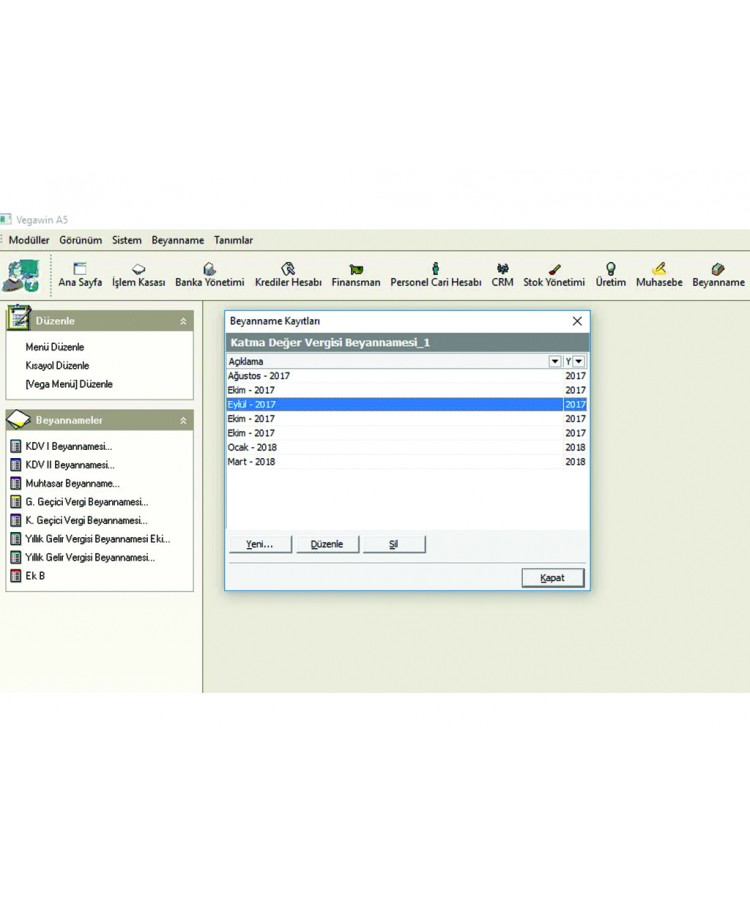The height and width of the screenshot is (900, 750).
Task: Select the Ocak - 2018 record row
Action: pos(395,447)
